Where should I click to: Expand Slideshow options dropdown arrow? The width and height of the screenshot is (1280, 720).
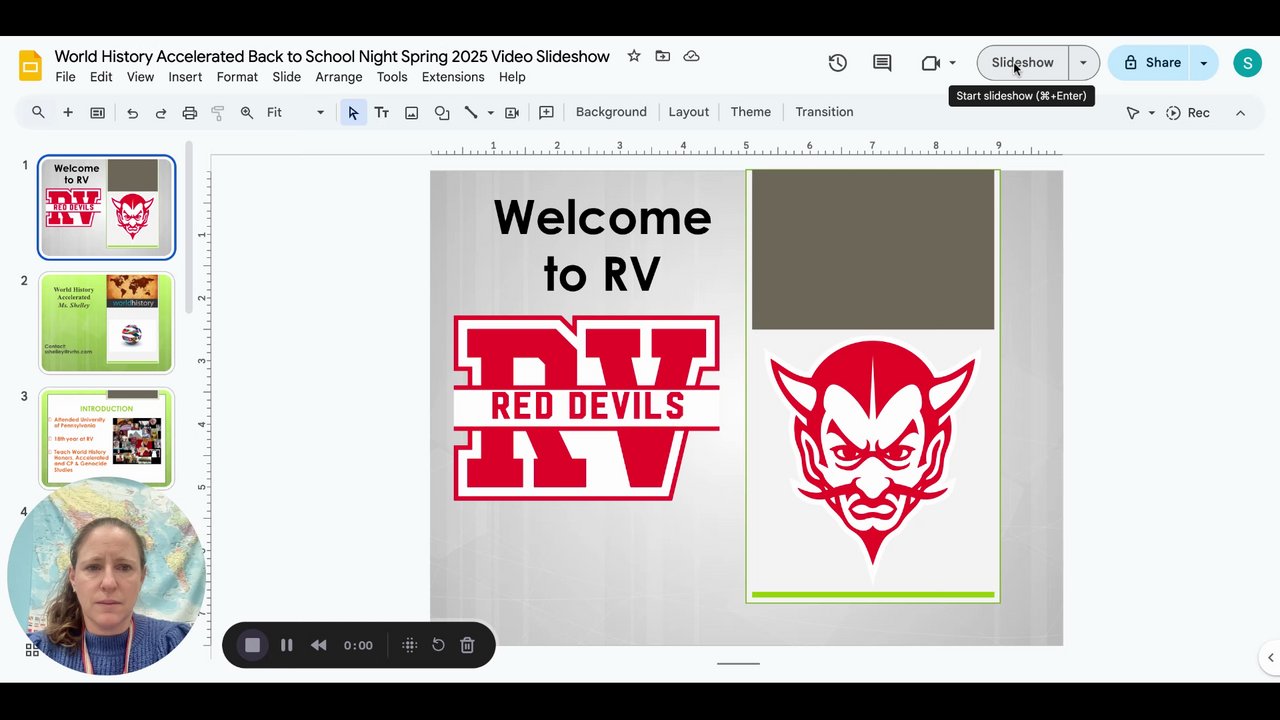1083,63
